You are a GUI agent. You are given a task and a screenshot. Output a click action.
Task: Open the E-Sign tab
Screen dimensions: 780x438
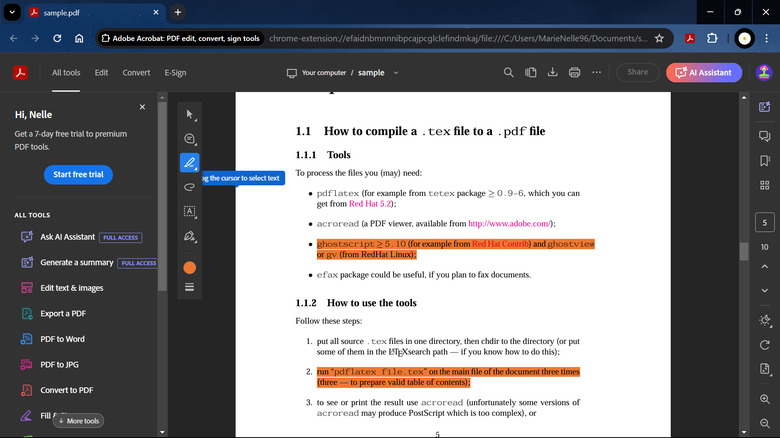175,72
